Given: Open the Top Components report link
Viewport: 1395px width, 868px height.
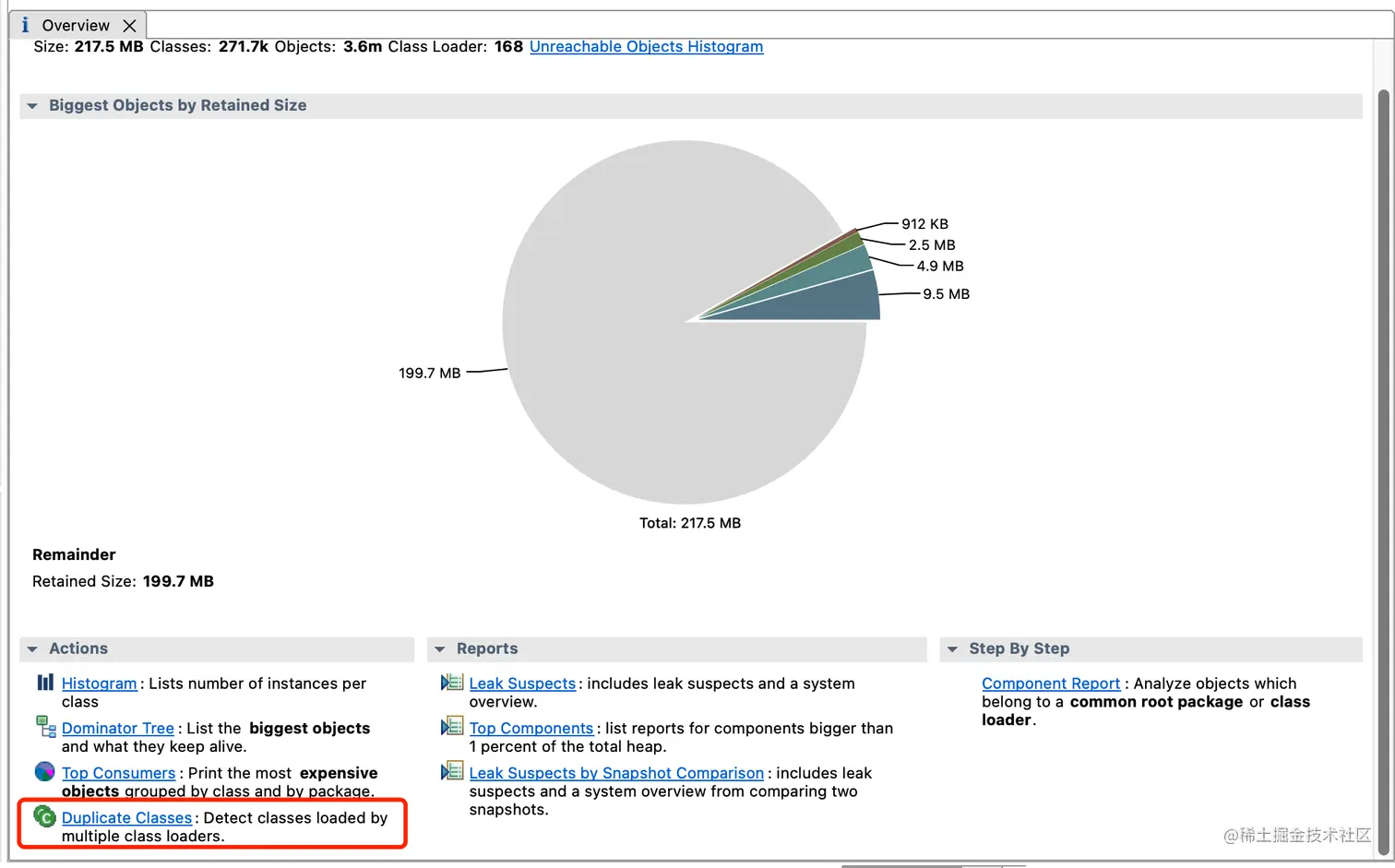Looking at the screenshot, I should tap(531, 729).
